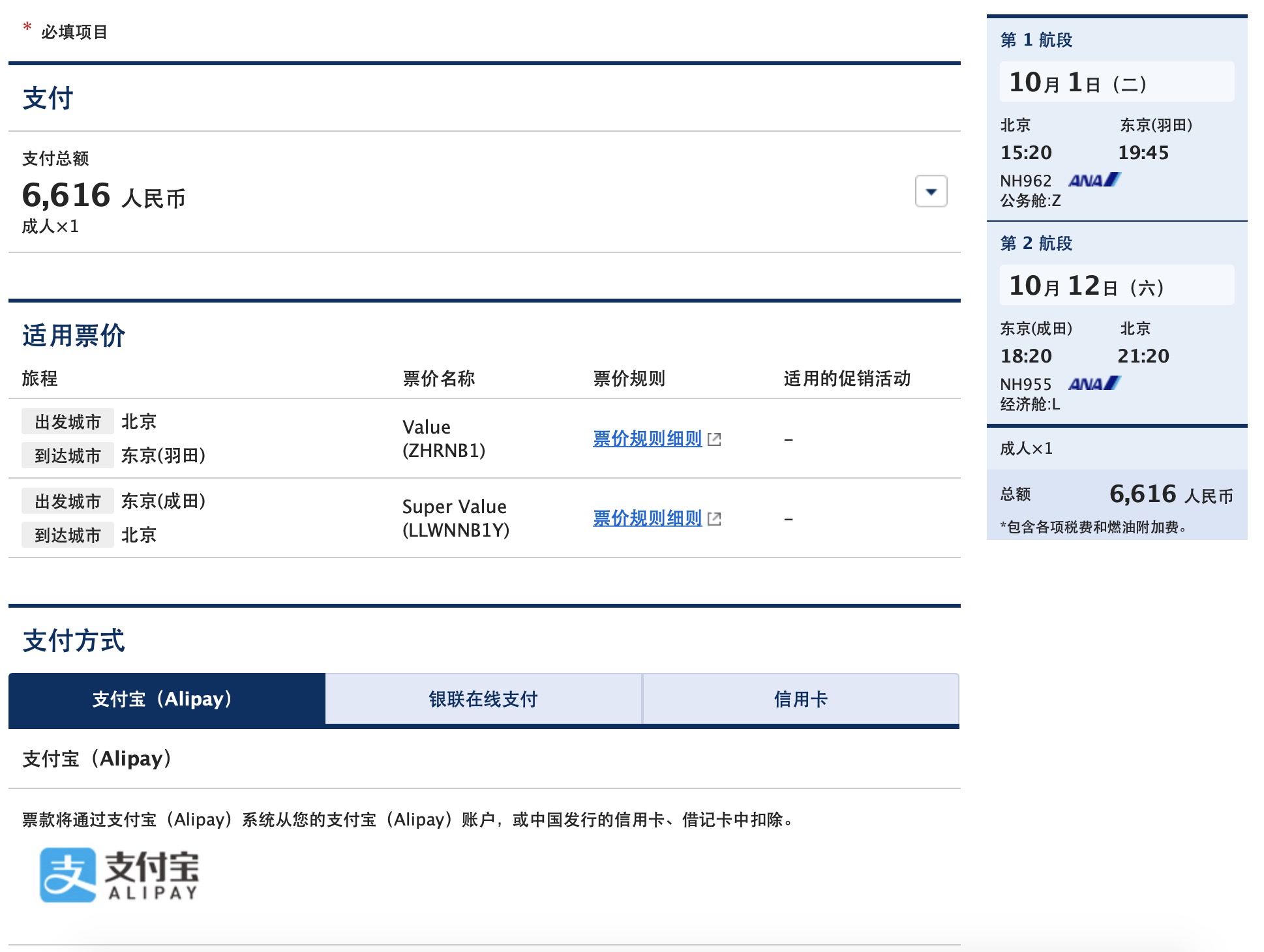Click flight number NH962
This screenshot has height=952, width=1264.
(1026, 181)
